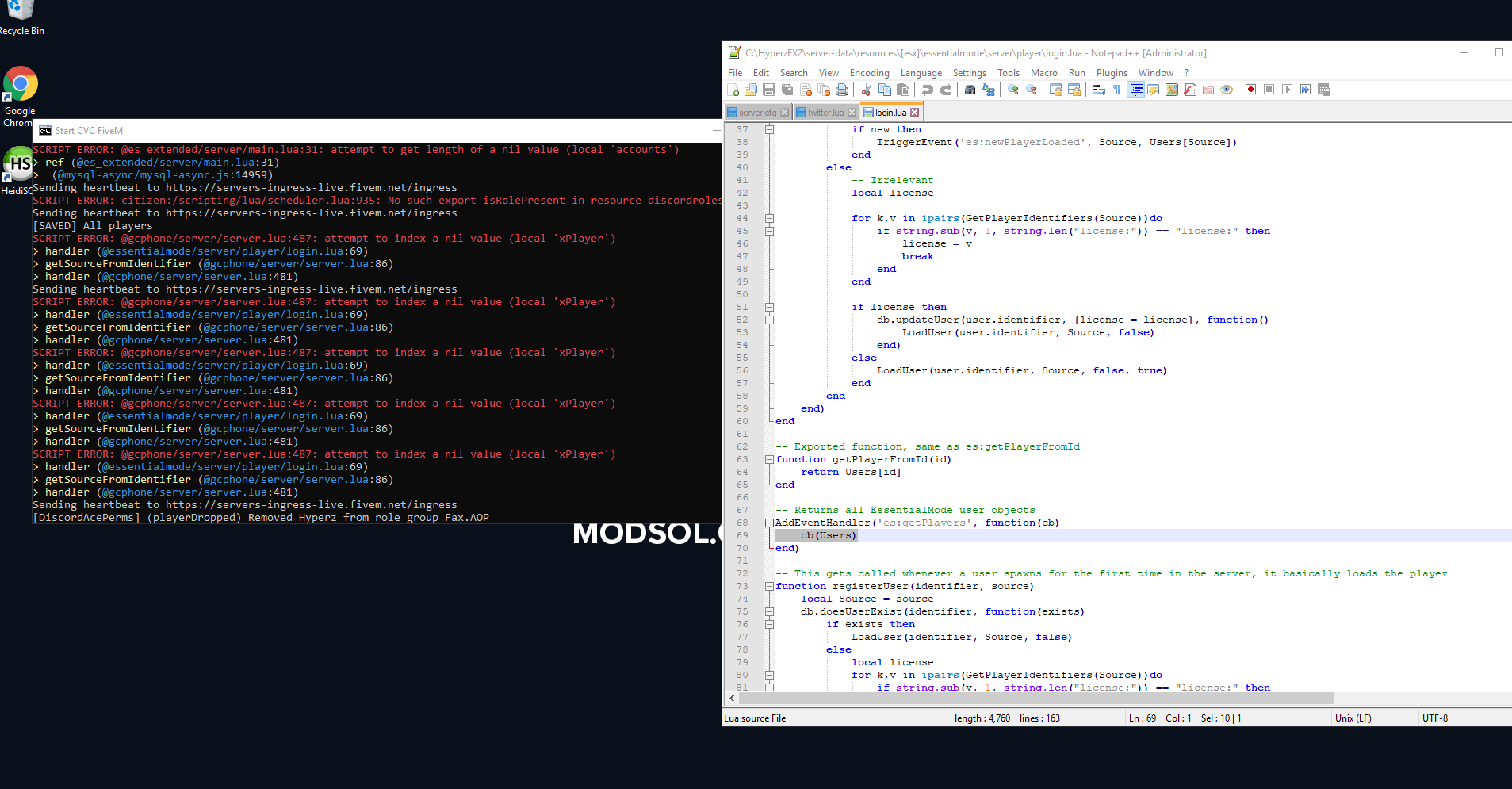Open the Encoding menu

click(870, 73)
